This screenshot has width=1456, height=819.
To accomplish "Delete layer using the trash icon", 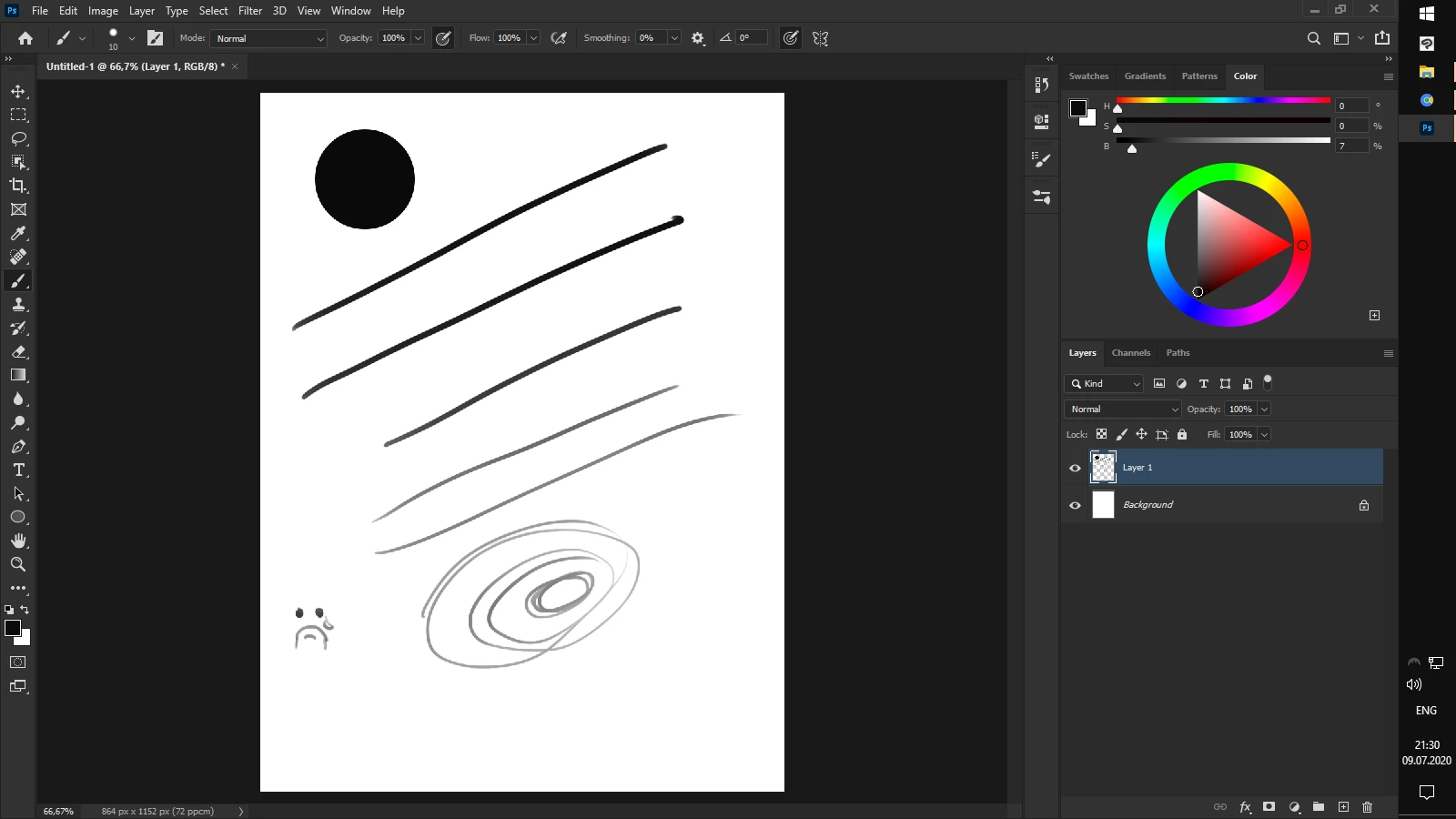I will click(1367, 807).
